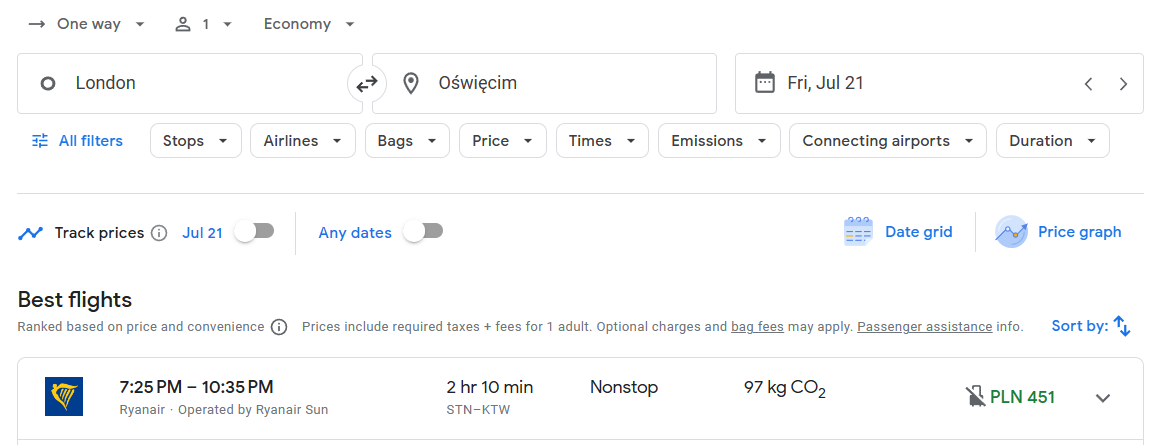Viewport: 1166px width, 445px height.
Task: Follow the Passenger assistance link
Action: pos(924,327)
